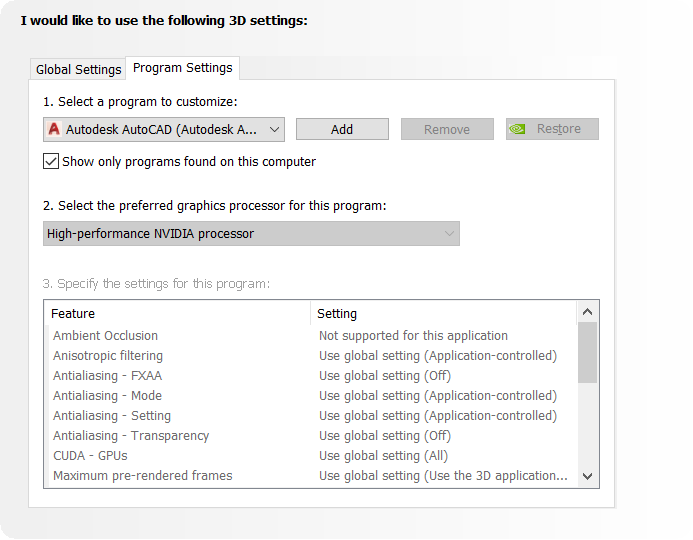Select Anisotropic filtering setting row
This screenshot has width=693, height=540.
pyautogui.click(x=437, y=356)
